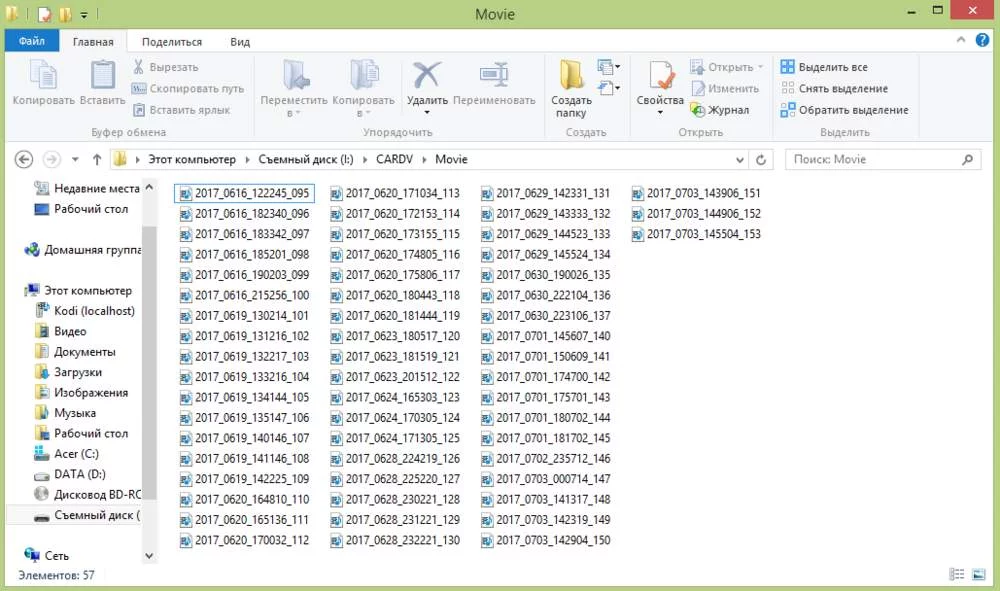The width and height of the screenshot is (1000, 591).
Task: Click the Журнал (History) icon
Action: (697, 110)
